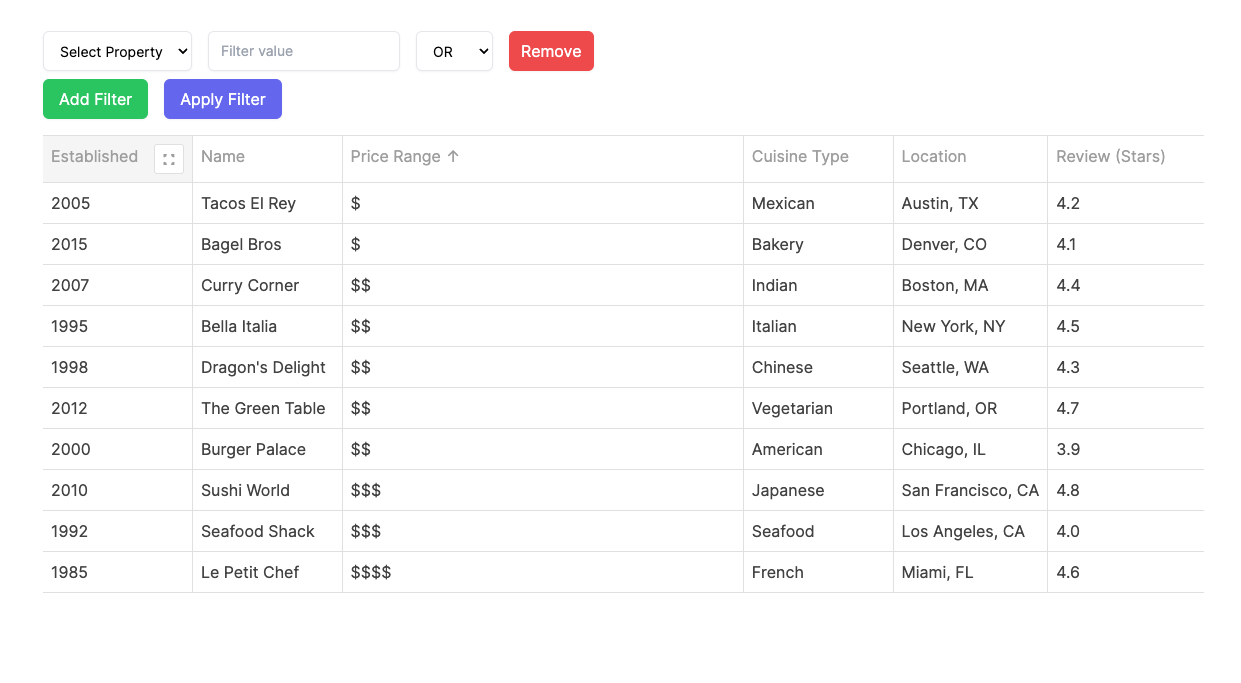
Task: Sort the table by Name column
Action: pos(222,156)
